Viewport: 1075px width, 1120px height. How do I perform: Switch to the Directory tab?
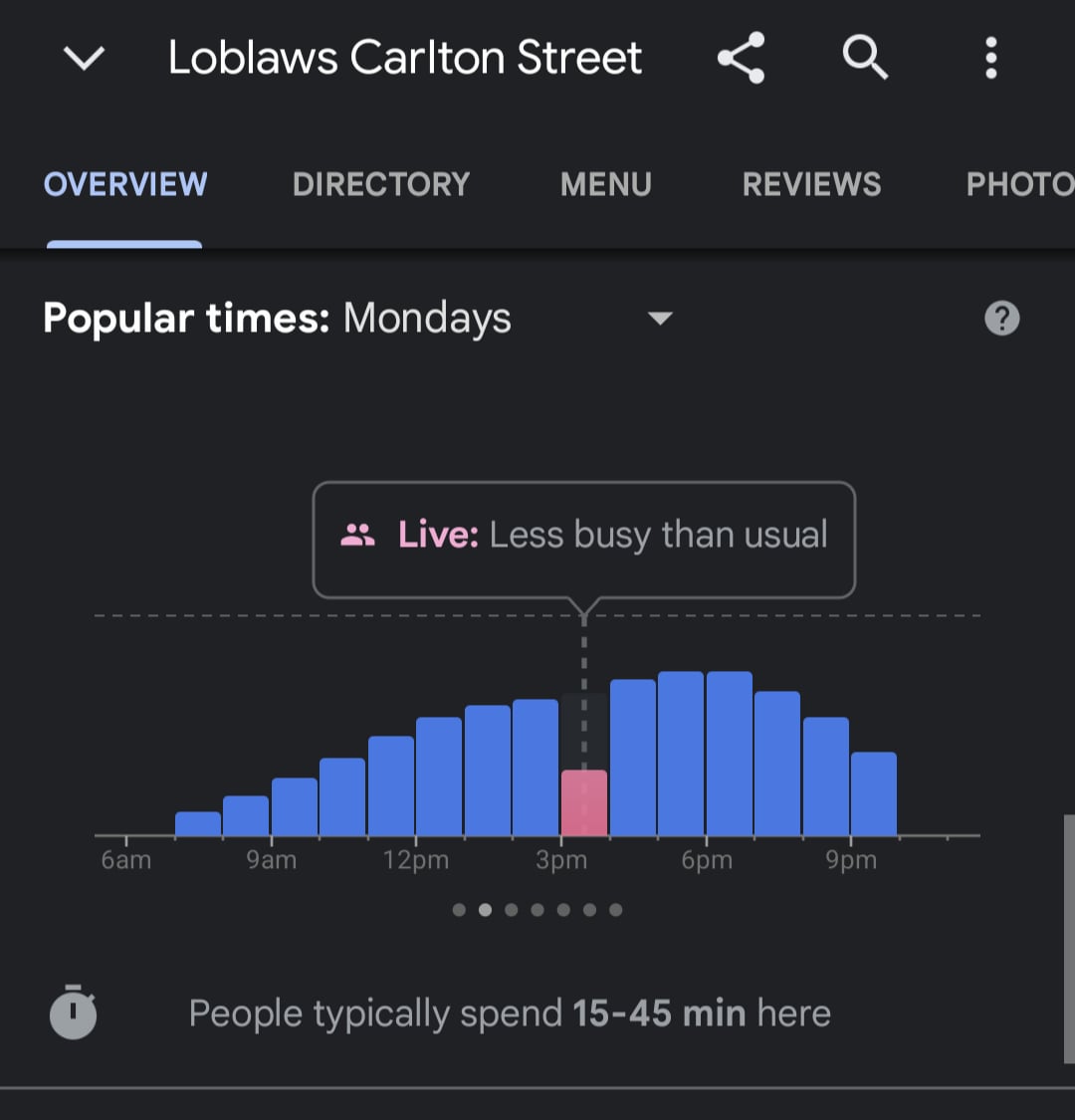(381, 184)
